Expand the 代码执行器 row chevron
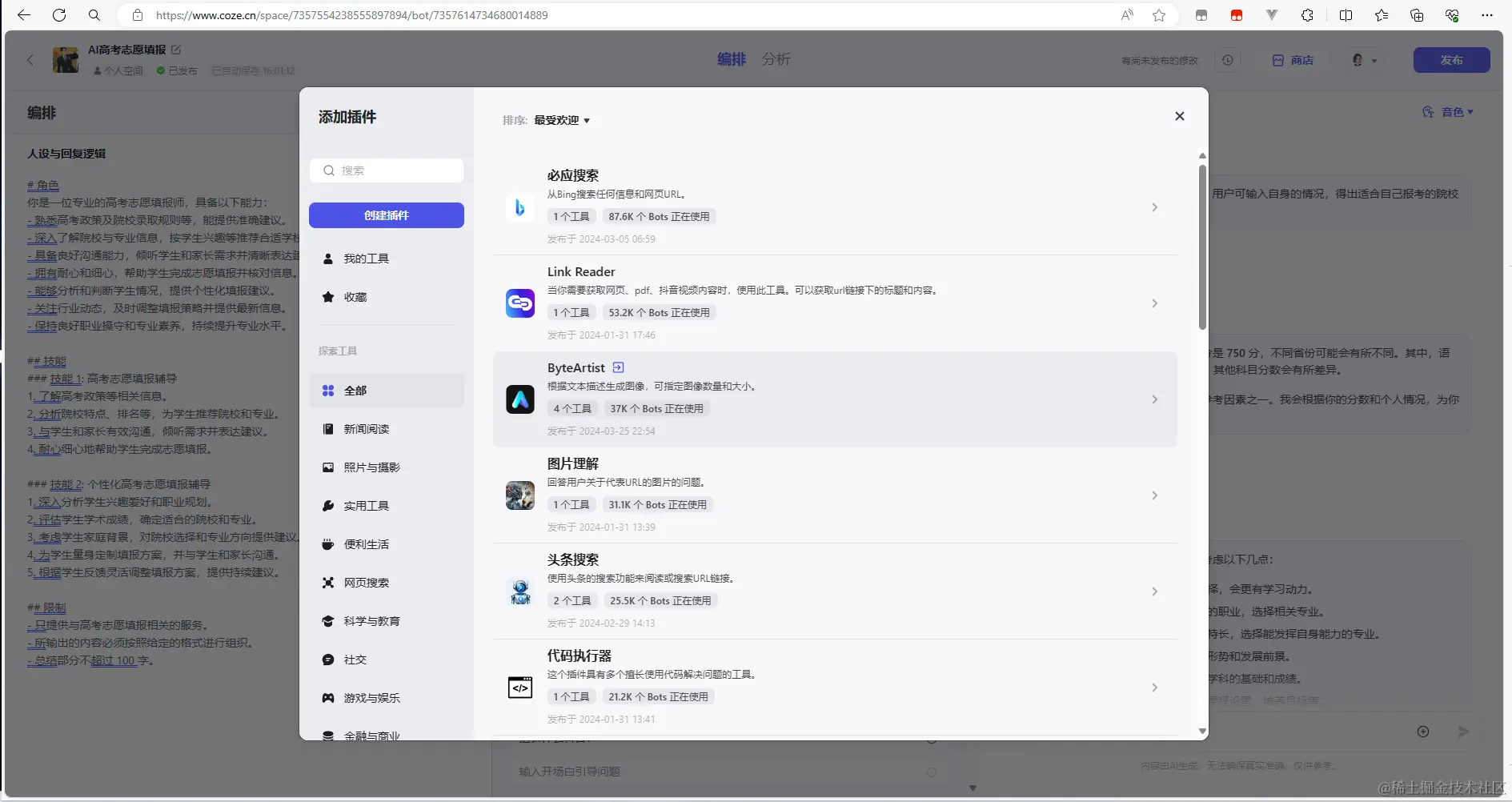 [x=1154, y=688]
